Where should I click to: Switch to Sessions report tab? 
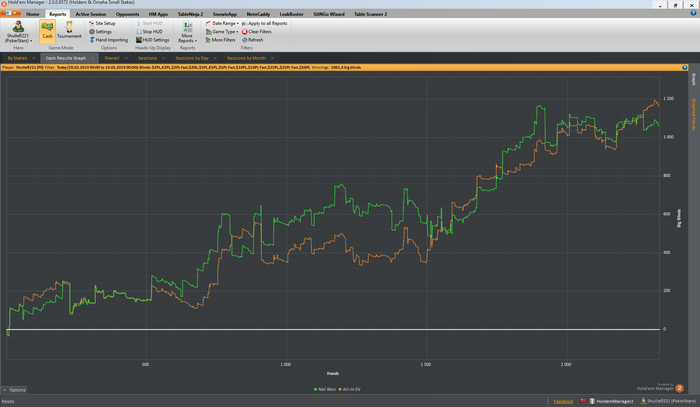pyautogui.click(x=147, y=58)
